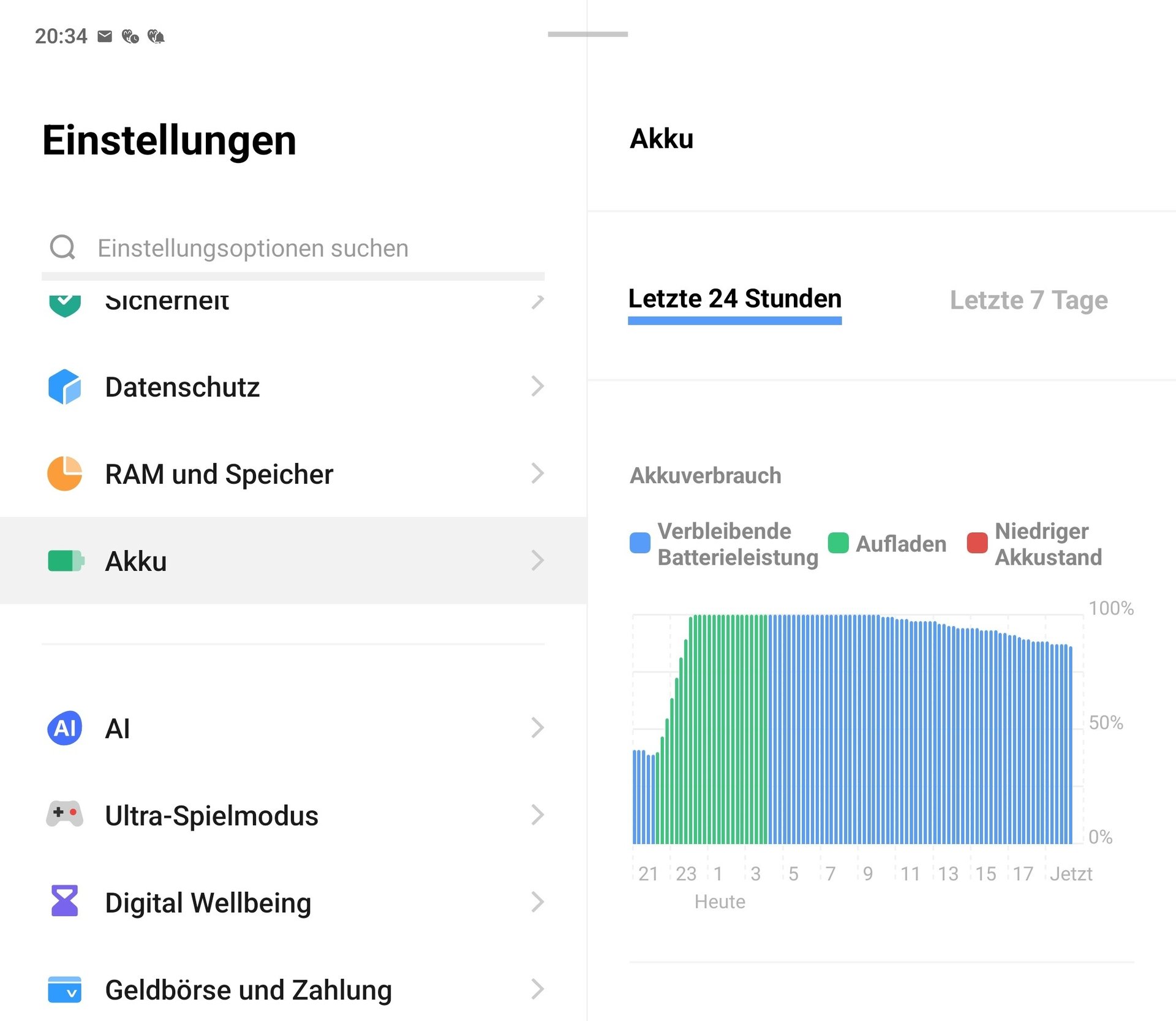Click the search magnifier icon
1176x1021 pixels.
click(x=62, y=247)
